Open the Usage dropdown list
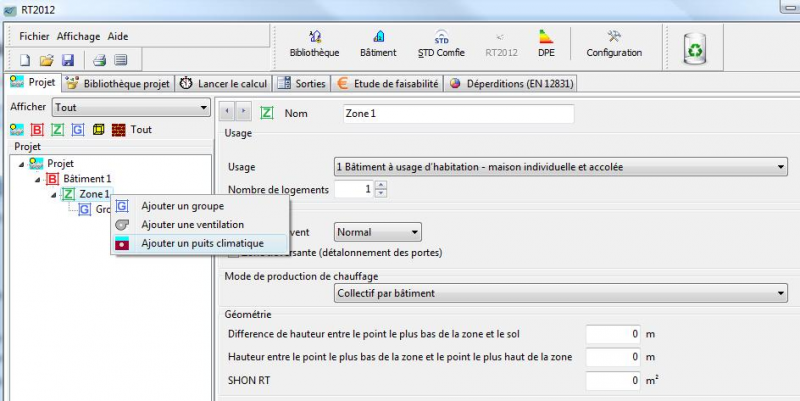The image size is (800, 401). click(560, 167)
